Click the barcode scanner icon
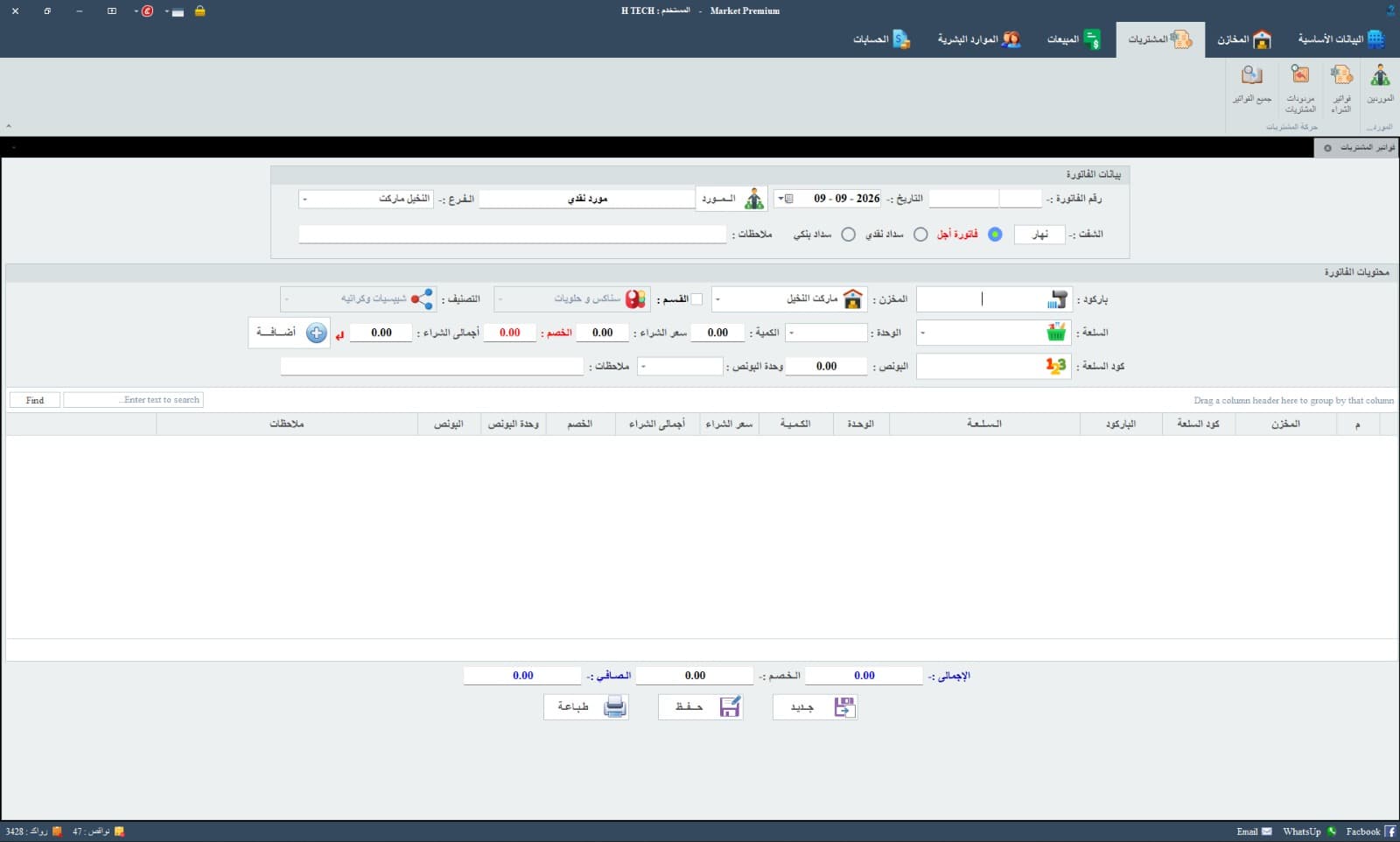1400x842 pixels. [x=1057, y=299]
